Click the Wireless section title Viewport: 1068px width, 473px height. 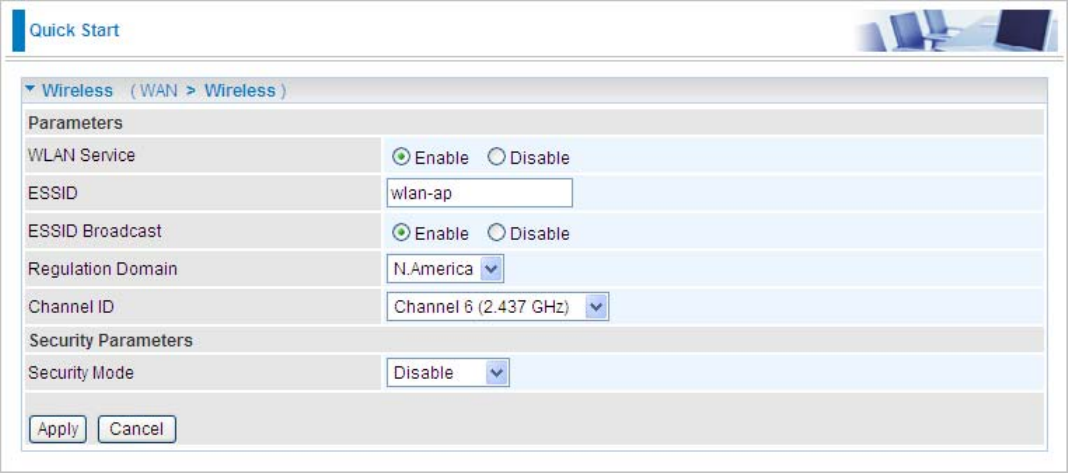click(77, 91)
